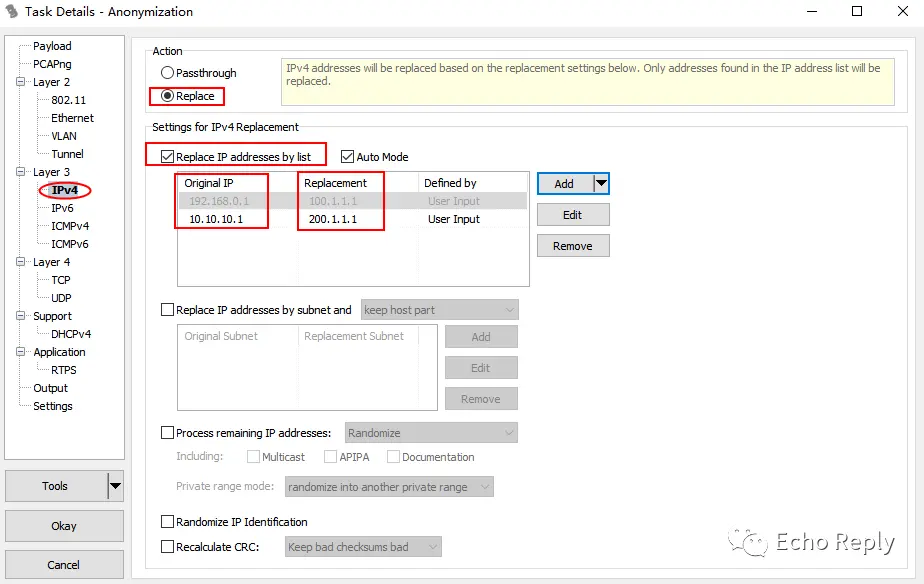Image resolution: width=924 pixels, height=584 pixels.
Task: Collapse the Layer 2 tree node
Action: tap(21, 82)
